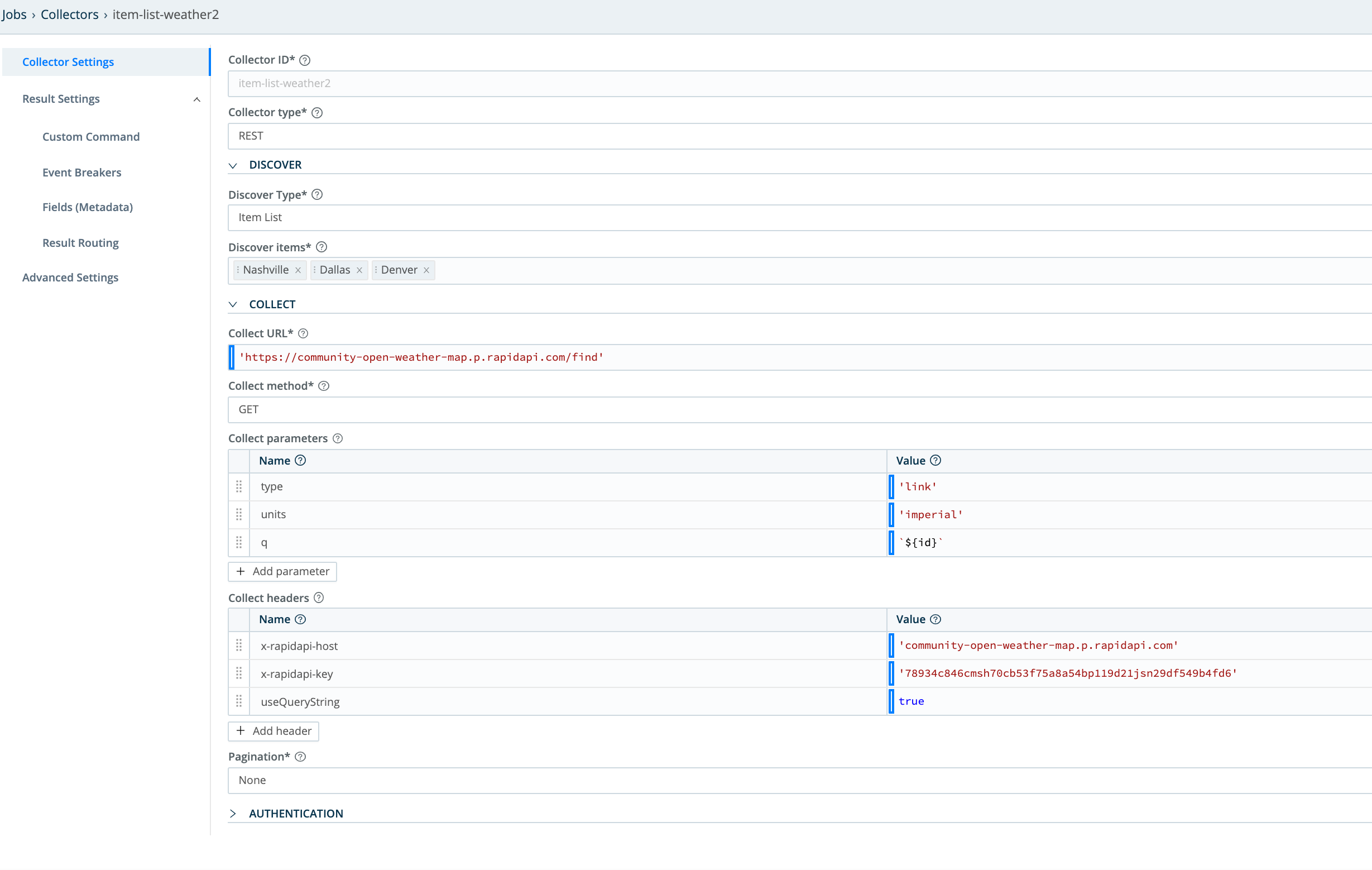
Task: Remove Denver from Discover items
Action: (x=427, y=270)
